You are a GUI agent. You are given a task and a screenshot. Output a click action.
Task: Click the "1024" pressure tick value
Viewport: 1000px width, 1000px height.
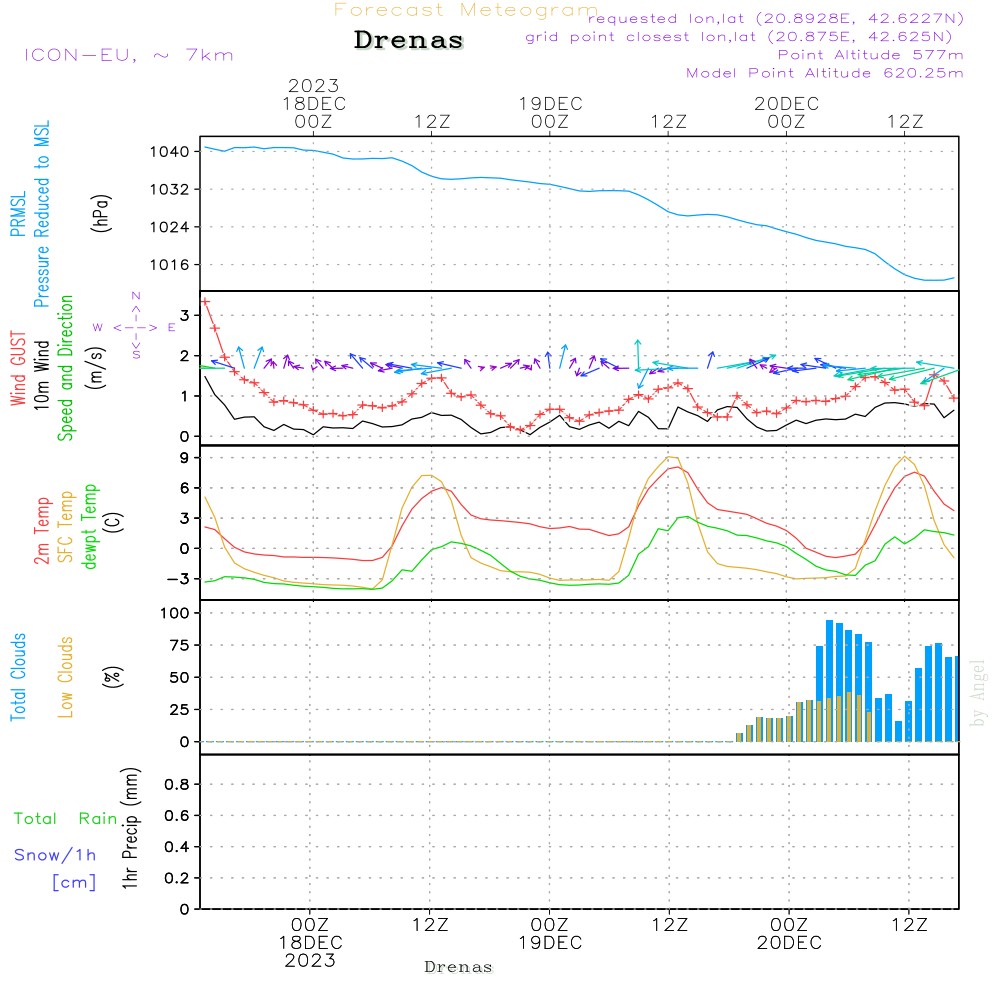(169, 227)
